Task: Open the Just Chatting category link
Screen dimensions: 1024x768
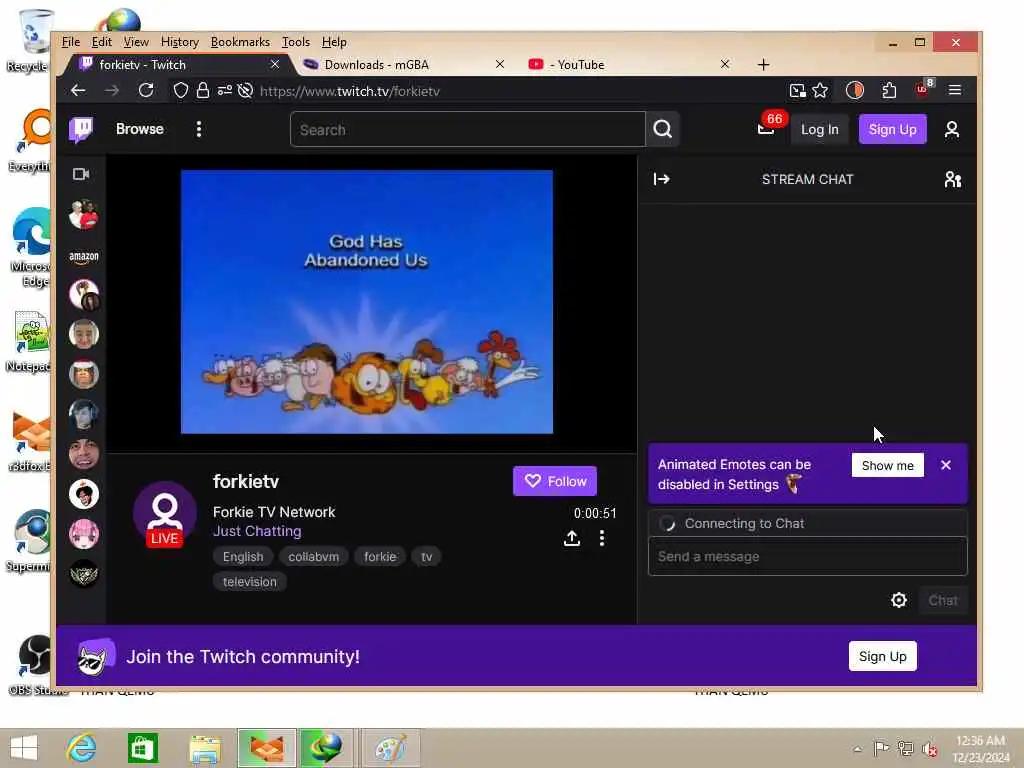Action: 257,531
